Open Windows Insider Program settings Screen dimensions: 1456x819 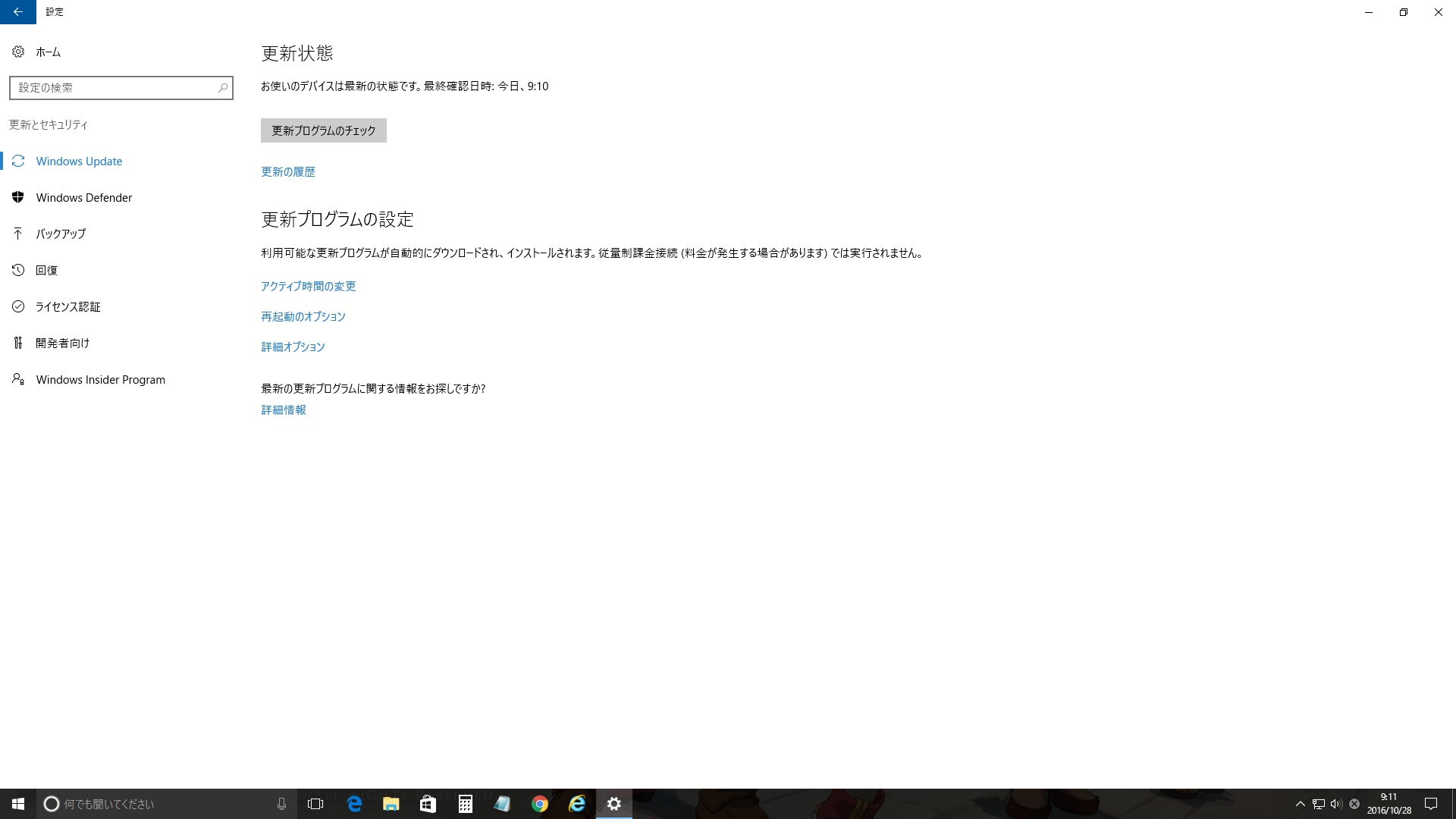[x=121, y=379]
